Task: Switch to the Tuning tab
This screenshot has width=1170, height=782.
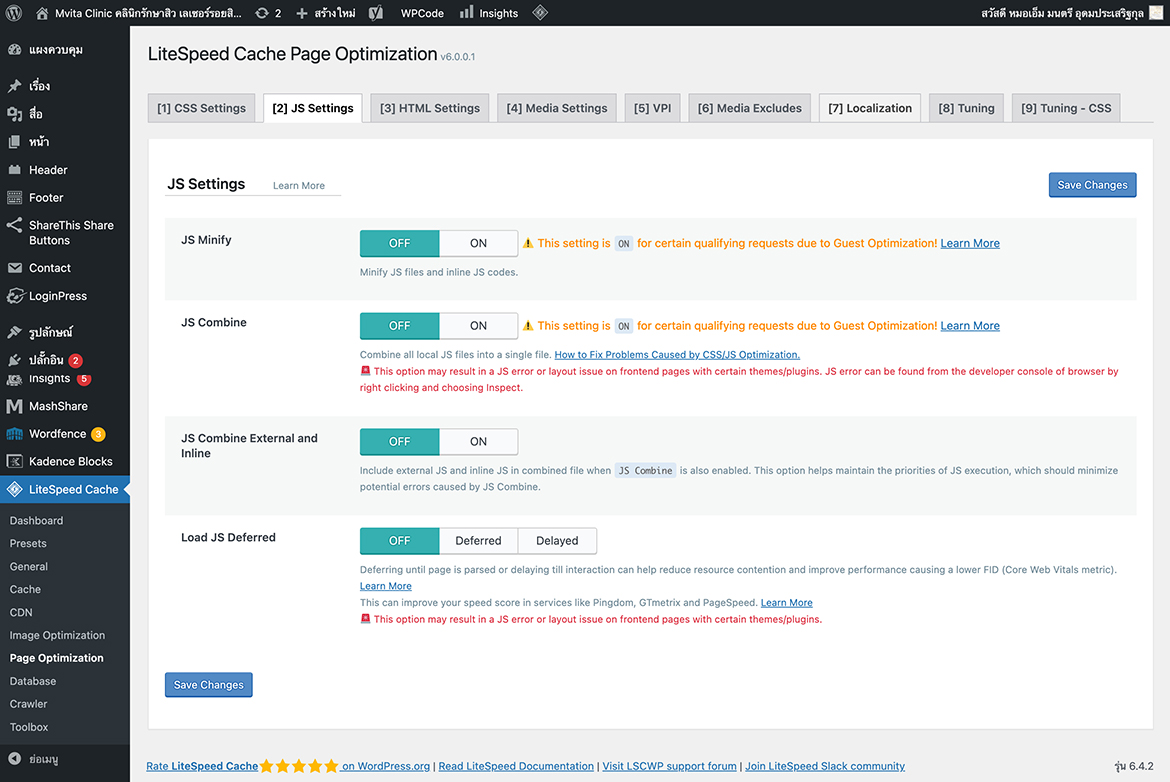Action: click(966, 108)
